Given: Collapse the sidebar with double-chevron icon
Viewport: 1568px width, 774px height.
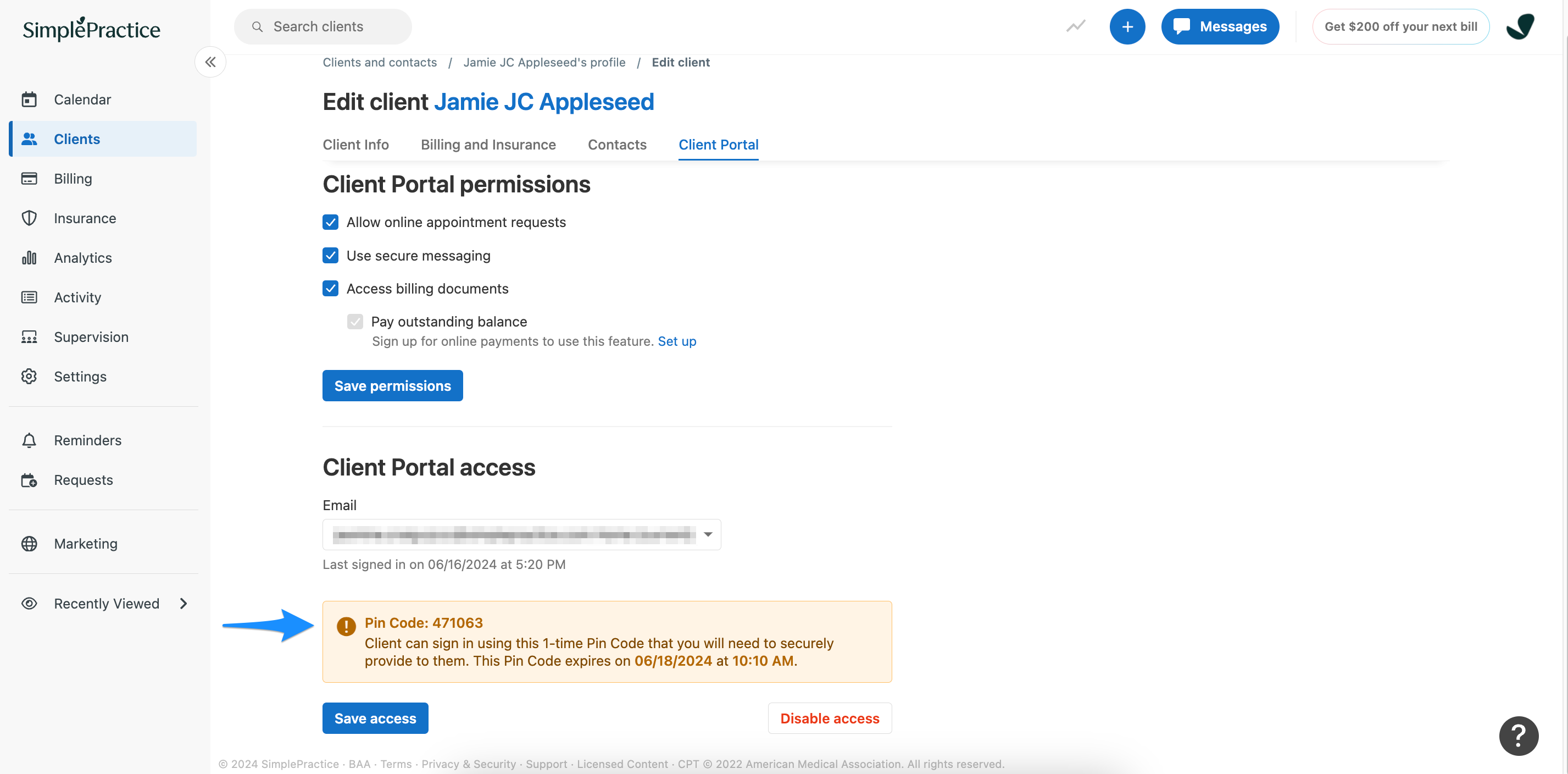Looking at the screenshot, I should [210, 62].
